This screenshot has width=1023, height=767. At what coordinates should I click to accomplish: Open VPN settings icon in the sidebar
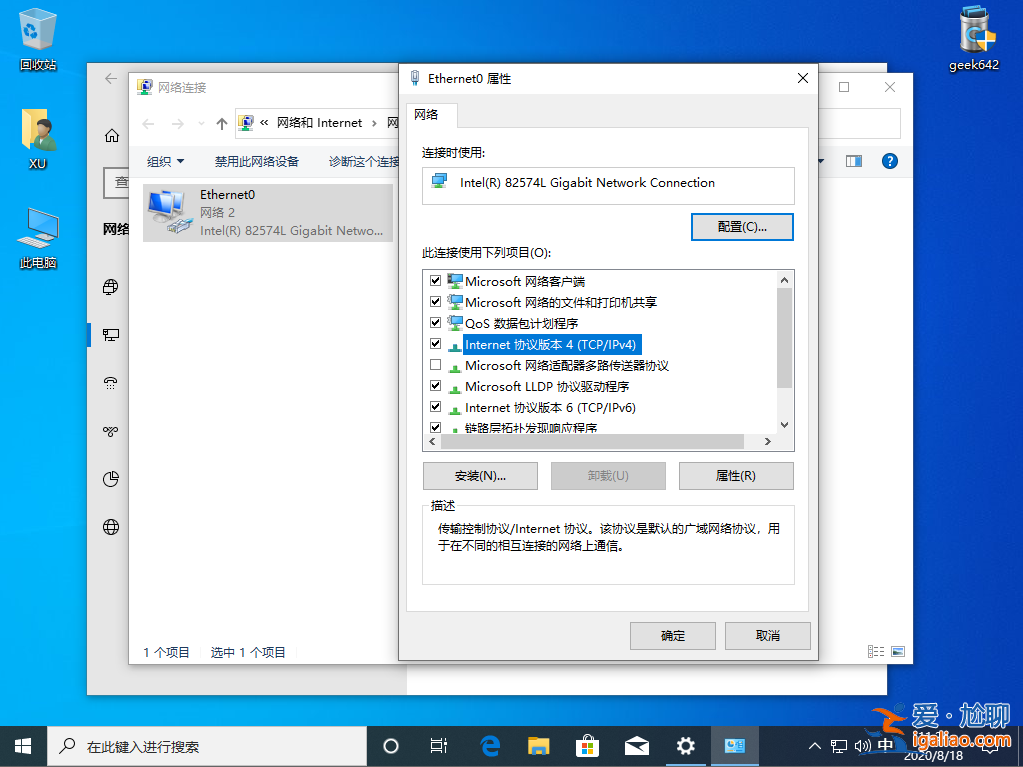[110, 431]
